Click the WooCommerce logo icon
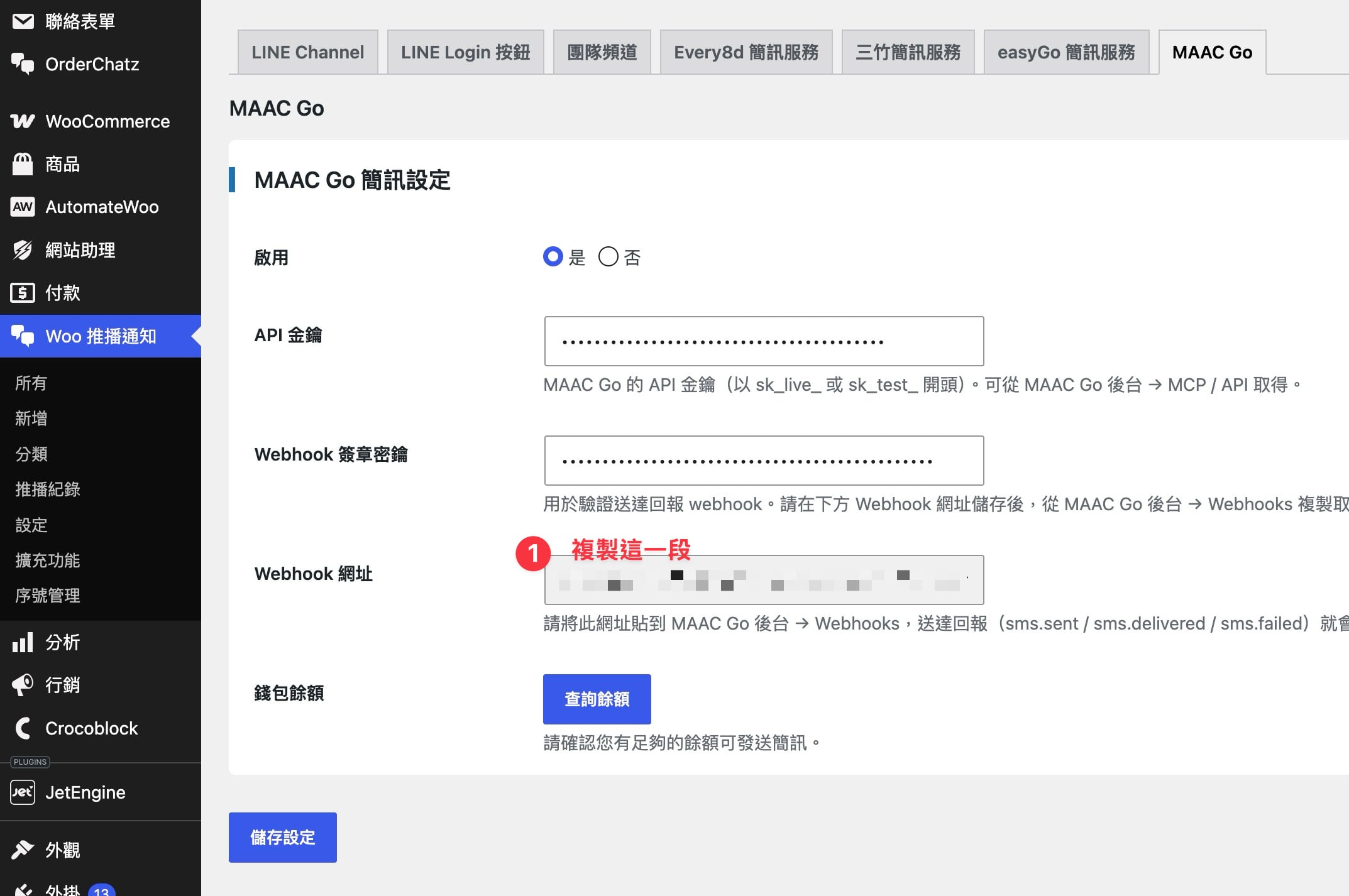Viewport: 1349px width, 896px height. 23,121
